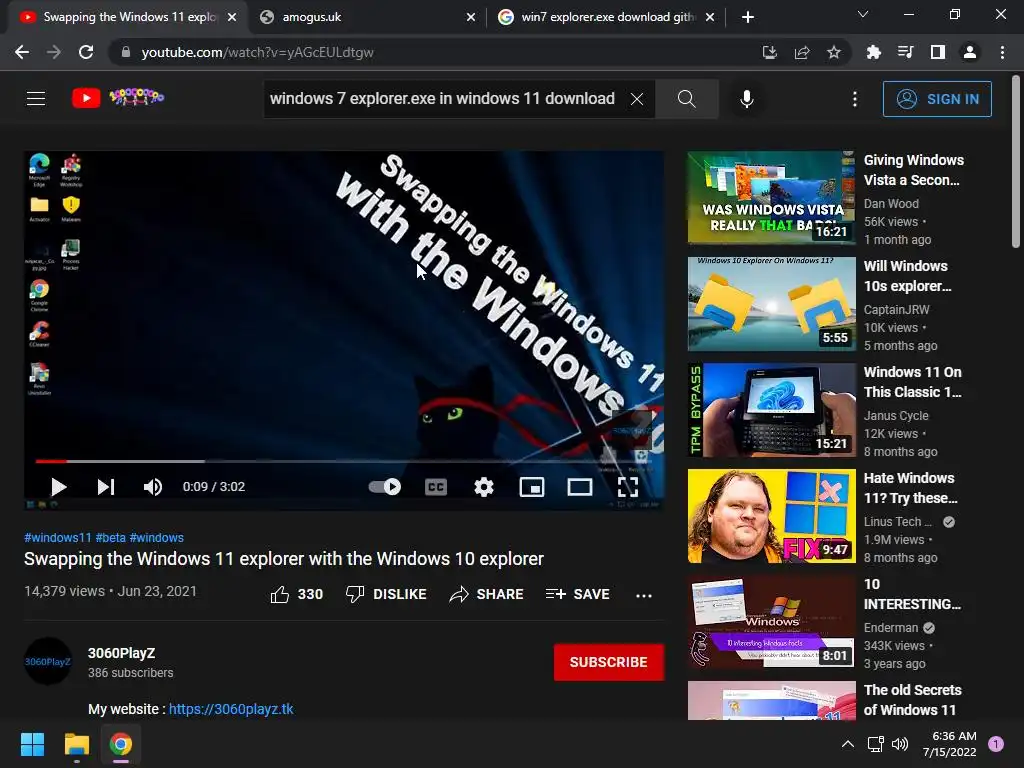Run search with the magnifier button
1024x768 pixels.
(x=686, y=99)
